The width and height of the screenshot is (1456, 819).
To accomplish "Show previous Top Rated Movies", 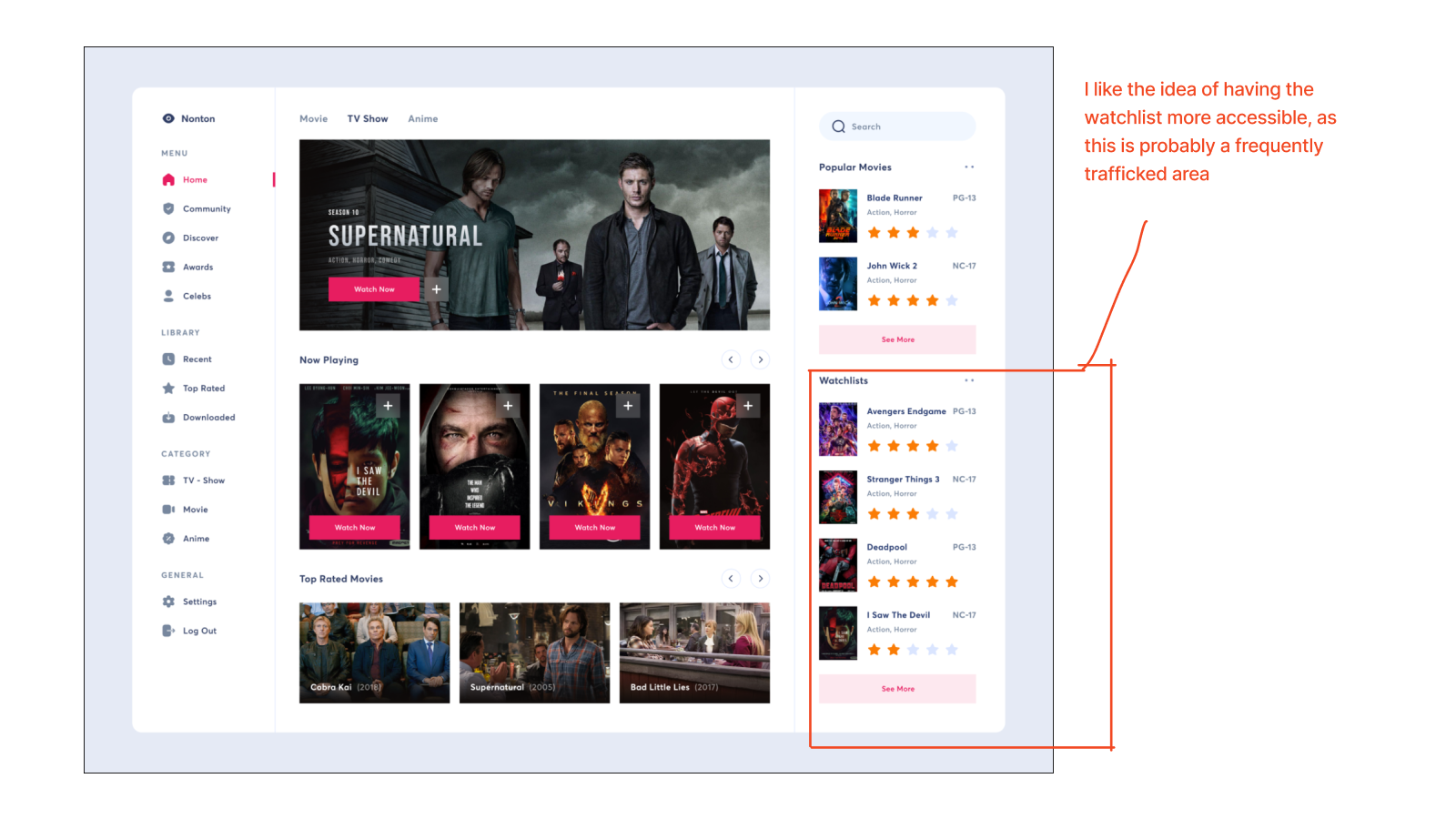I will (x=731, y=578).
